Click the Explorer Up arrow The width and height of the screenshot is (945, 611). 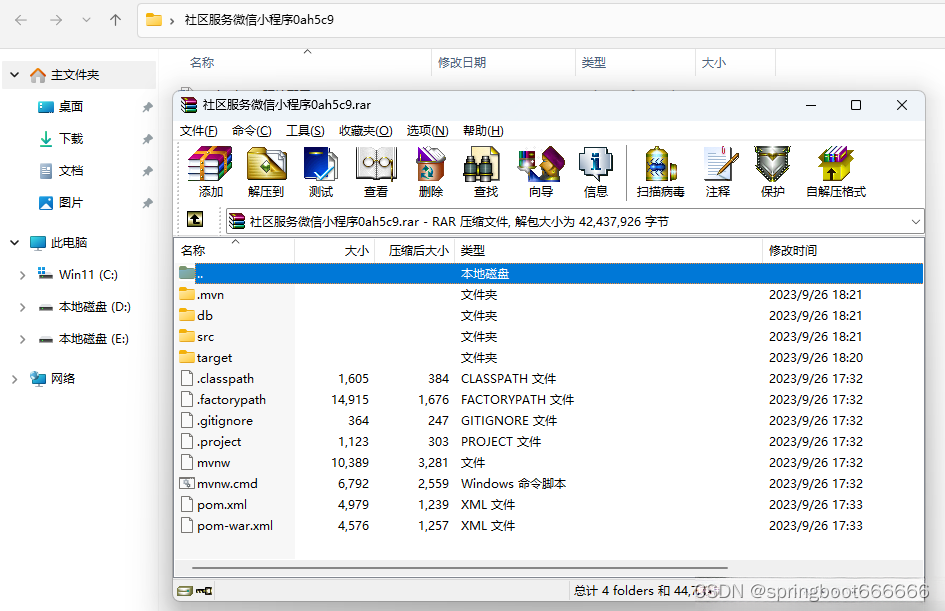pos(116,20)
